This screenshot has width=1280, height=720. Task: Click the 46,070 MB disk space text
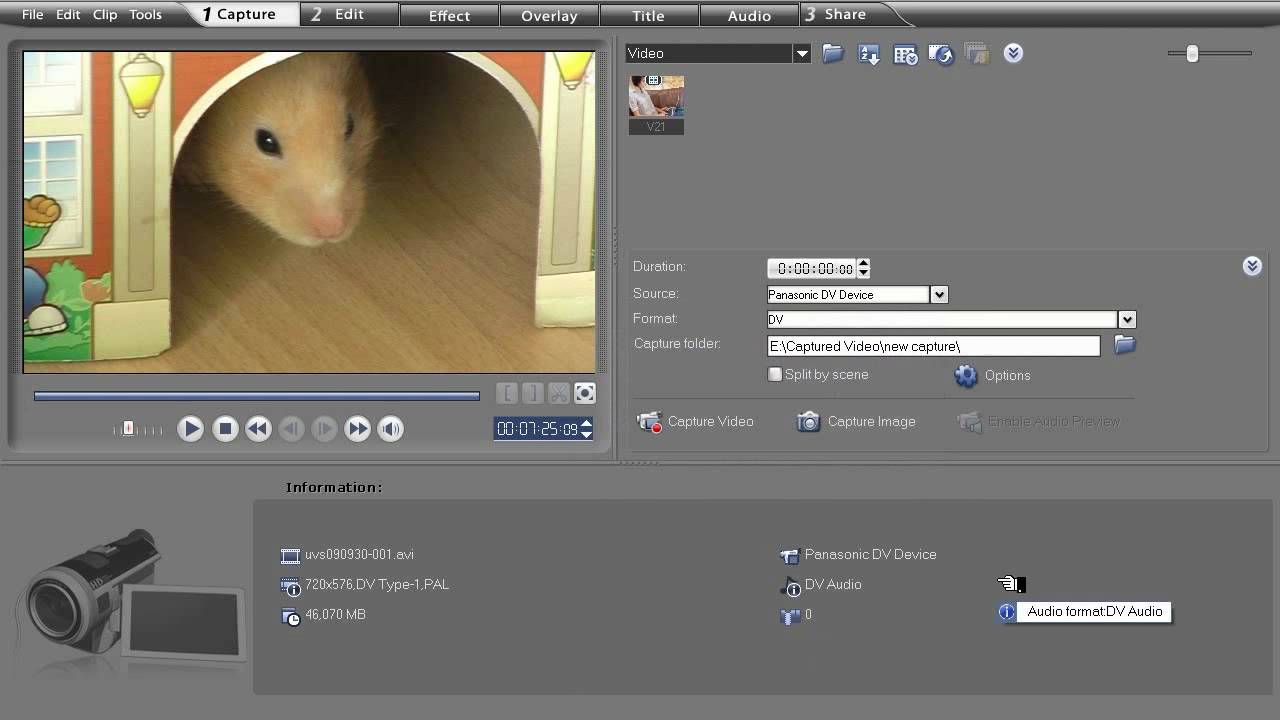tap(335, 615)
